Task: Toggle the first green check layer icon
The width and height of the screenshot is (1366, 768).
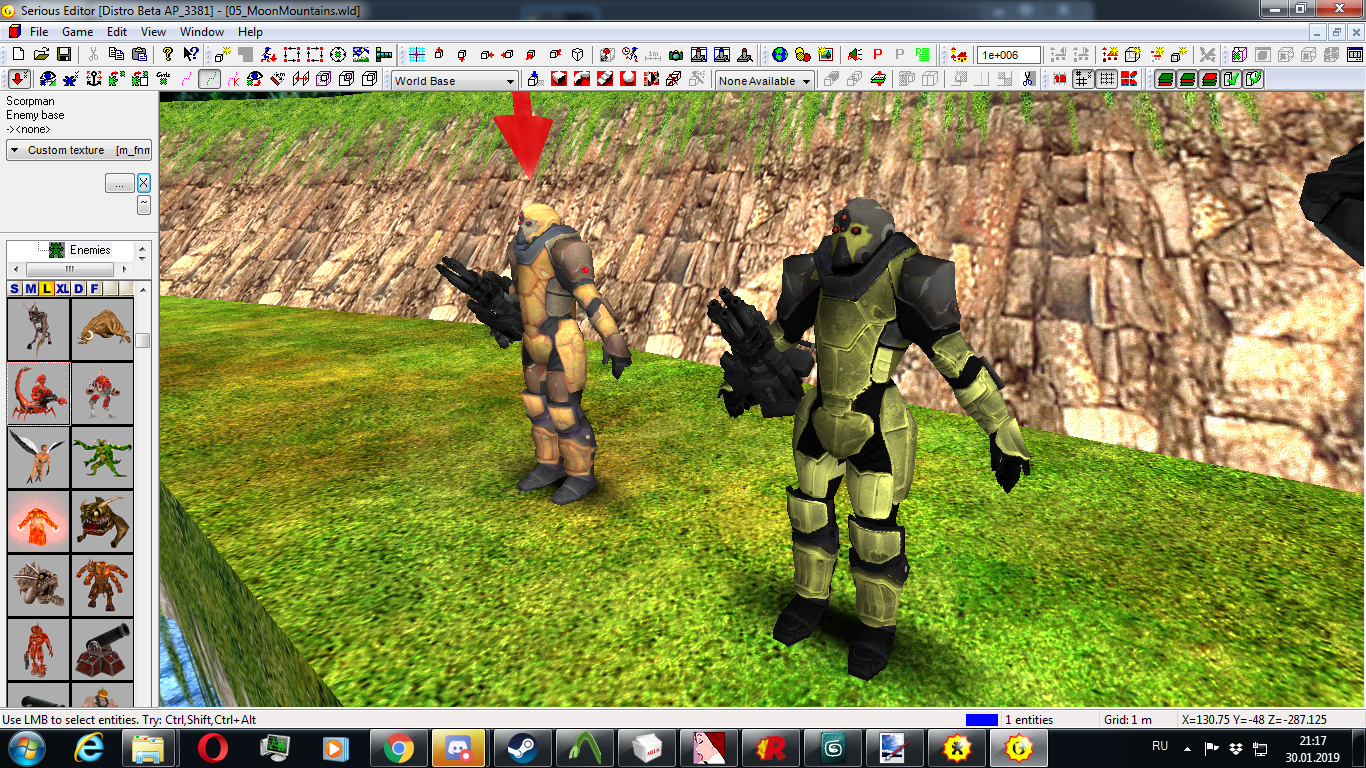Action: (x=1231, y=79)
